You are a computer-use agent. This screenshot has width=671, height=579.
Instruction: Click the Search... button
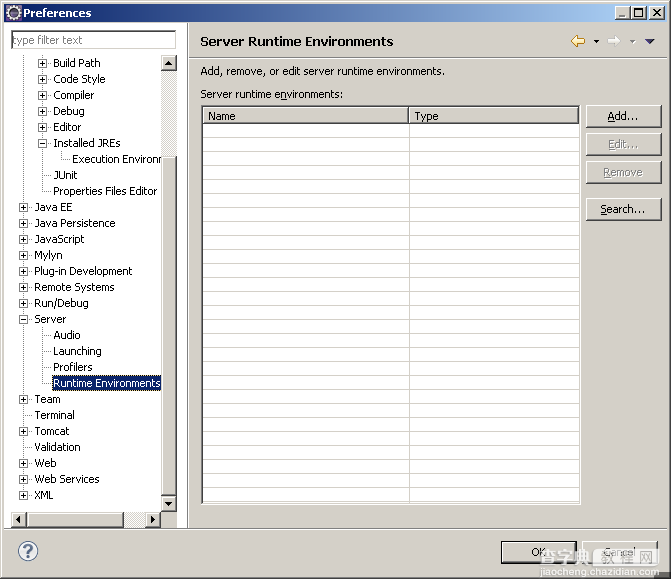click(623, 209)
